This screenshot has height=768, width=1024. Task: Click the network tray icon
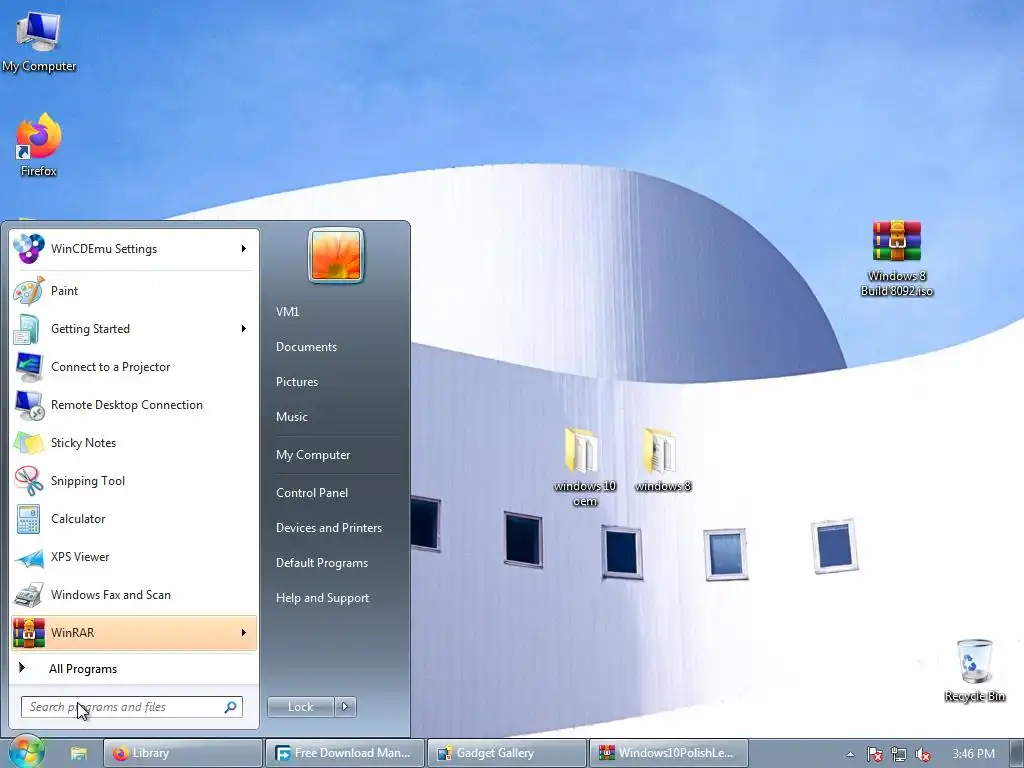899,754
